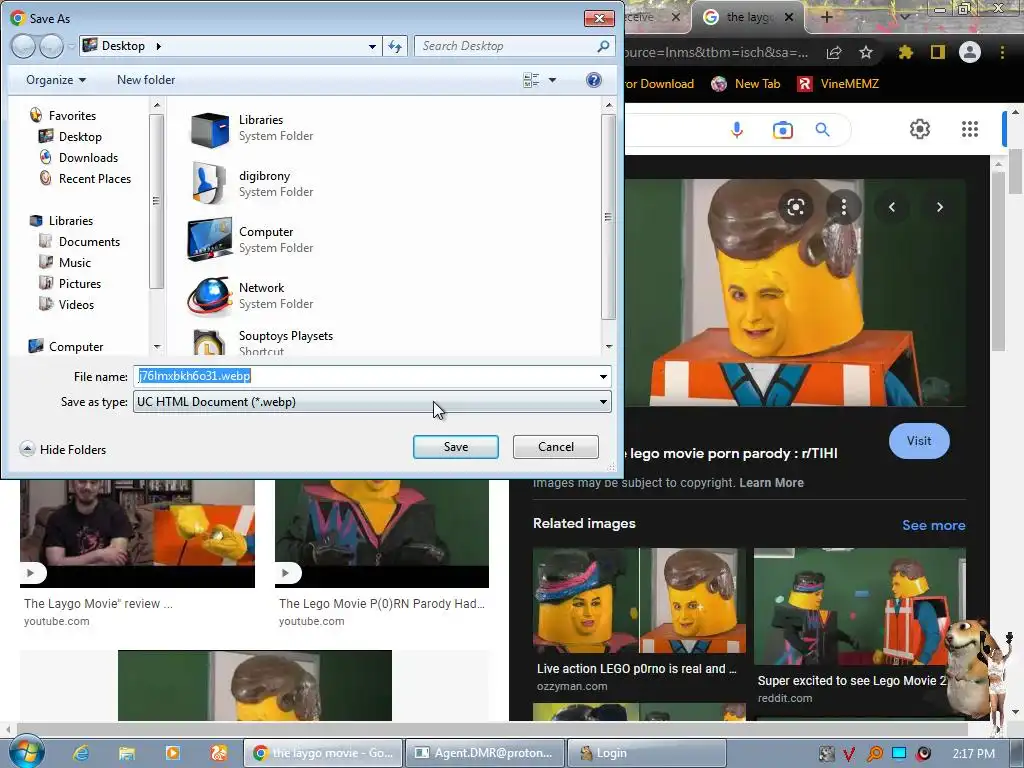Open the See more related images link
The width and height of the screenshot is (1024, 768).
click(x=933, y=525)
